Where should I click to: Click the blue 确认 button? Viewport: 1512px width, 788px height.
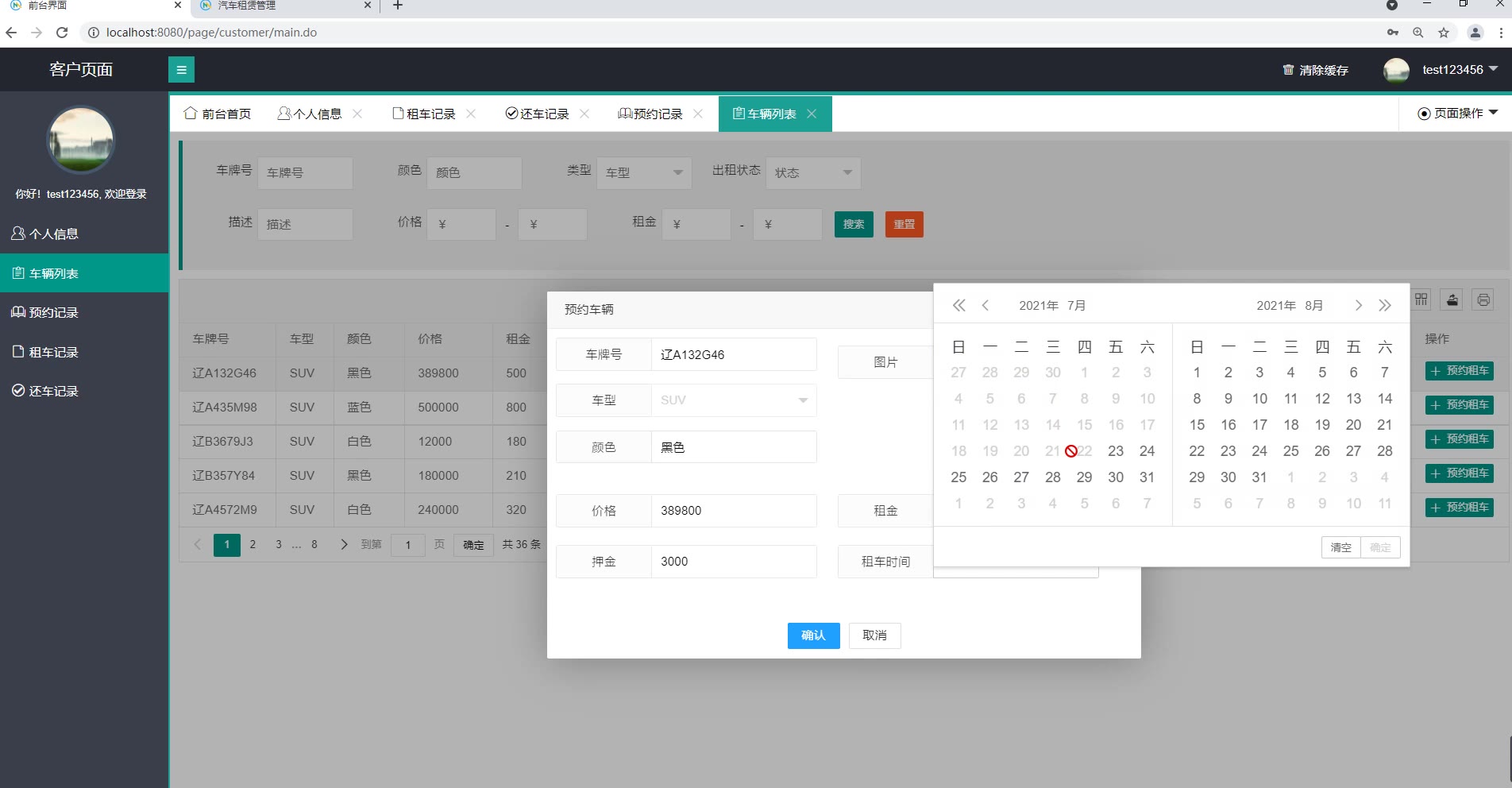tap(813, 635)
